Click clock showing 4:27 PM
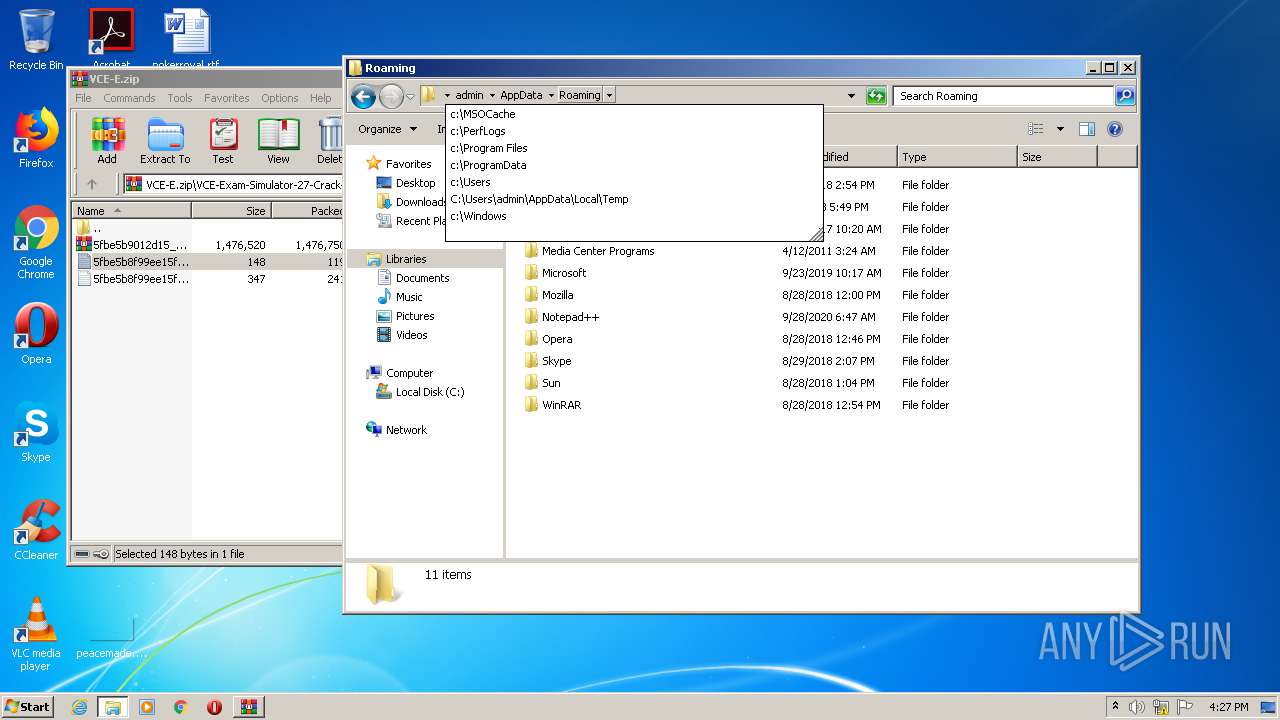Screen dimensions: 1280x720 click(x=1229, y=707)
